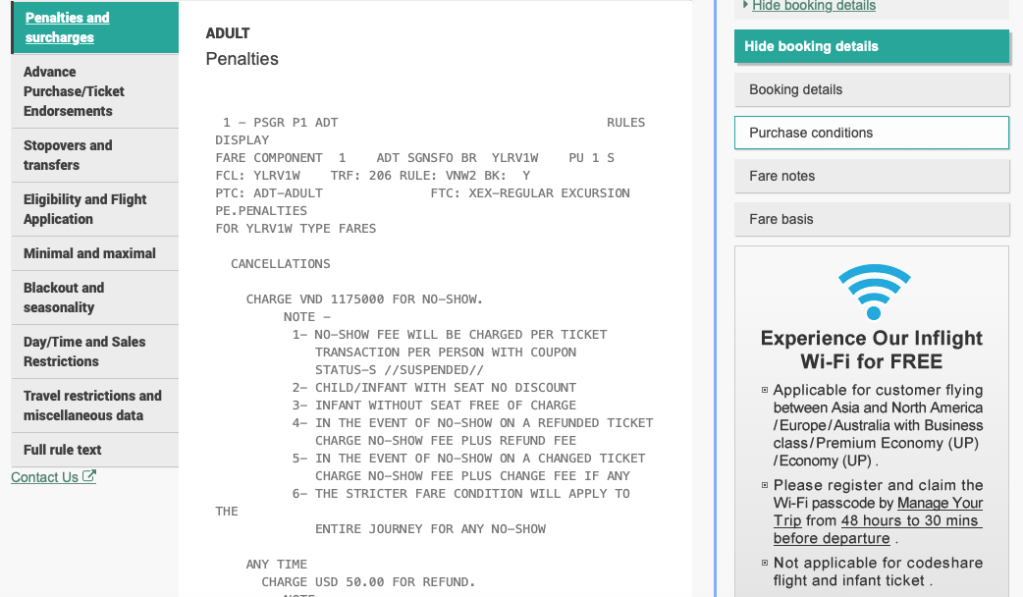The width and height of the screenshot is (1023, 597).
Task: Click the Contact Us link
Action: point(44,477)
